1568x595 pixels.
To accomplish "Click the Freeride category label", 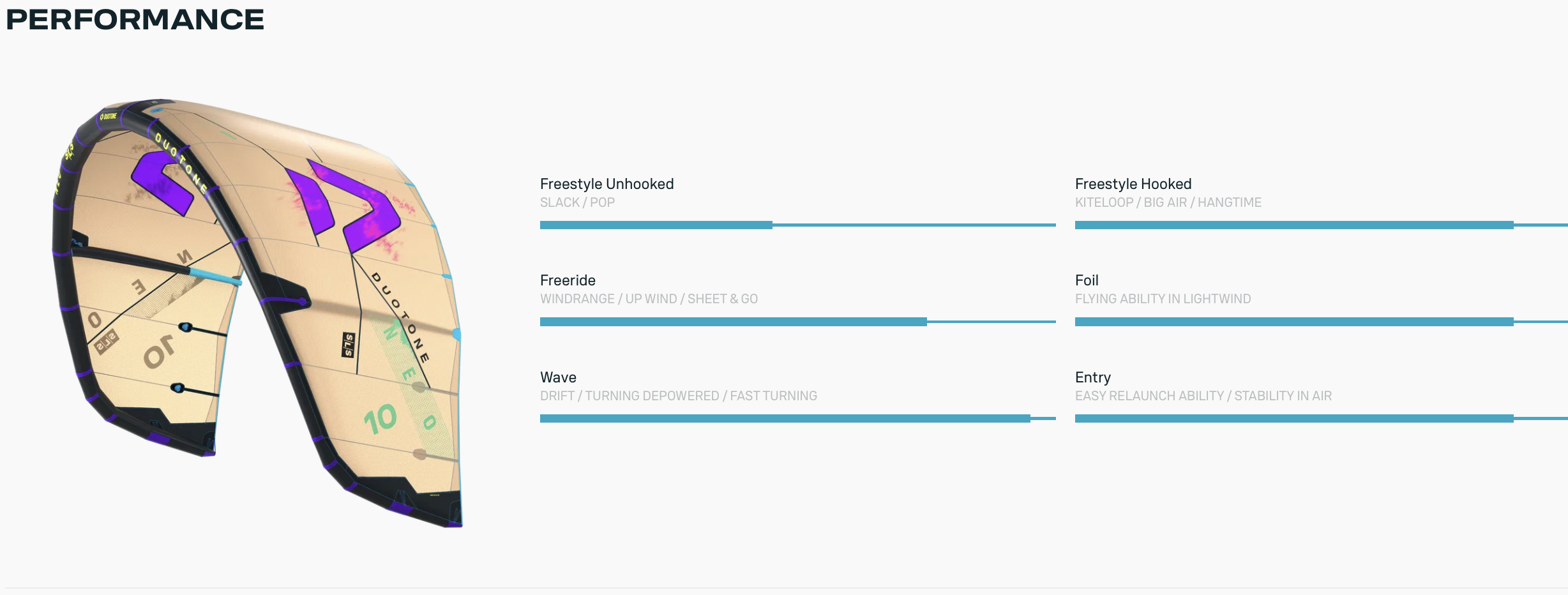I will tap(568, 280).
